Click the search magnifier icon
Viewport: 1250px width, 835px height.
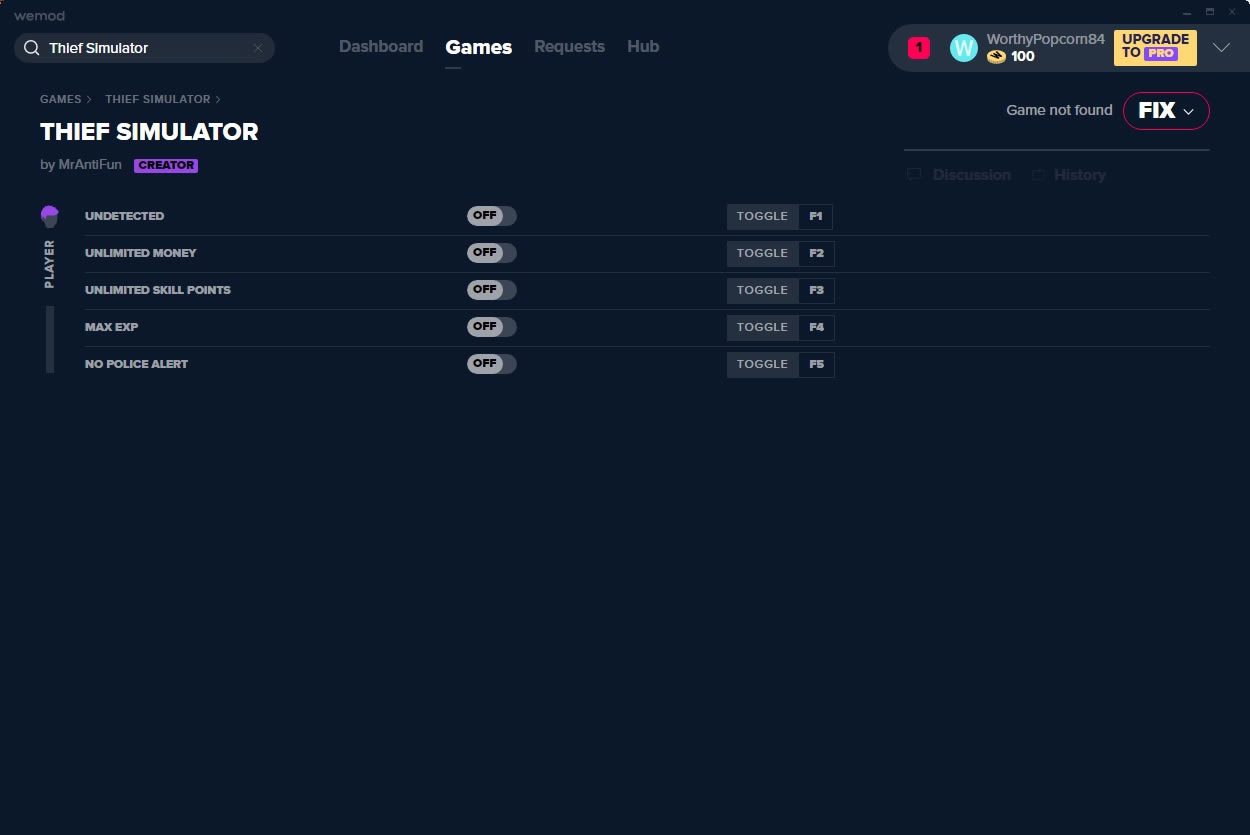click(x=32, y=48)
